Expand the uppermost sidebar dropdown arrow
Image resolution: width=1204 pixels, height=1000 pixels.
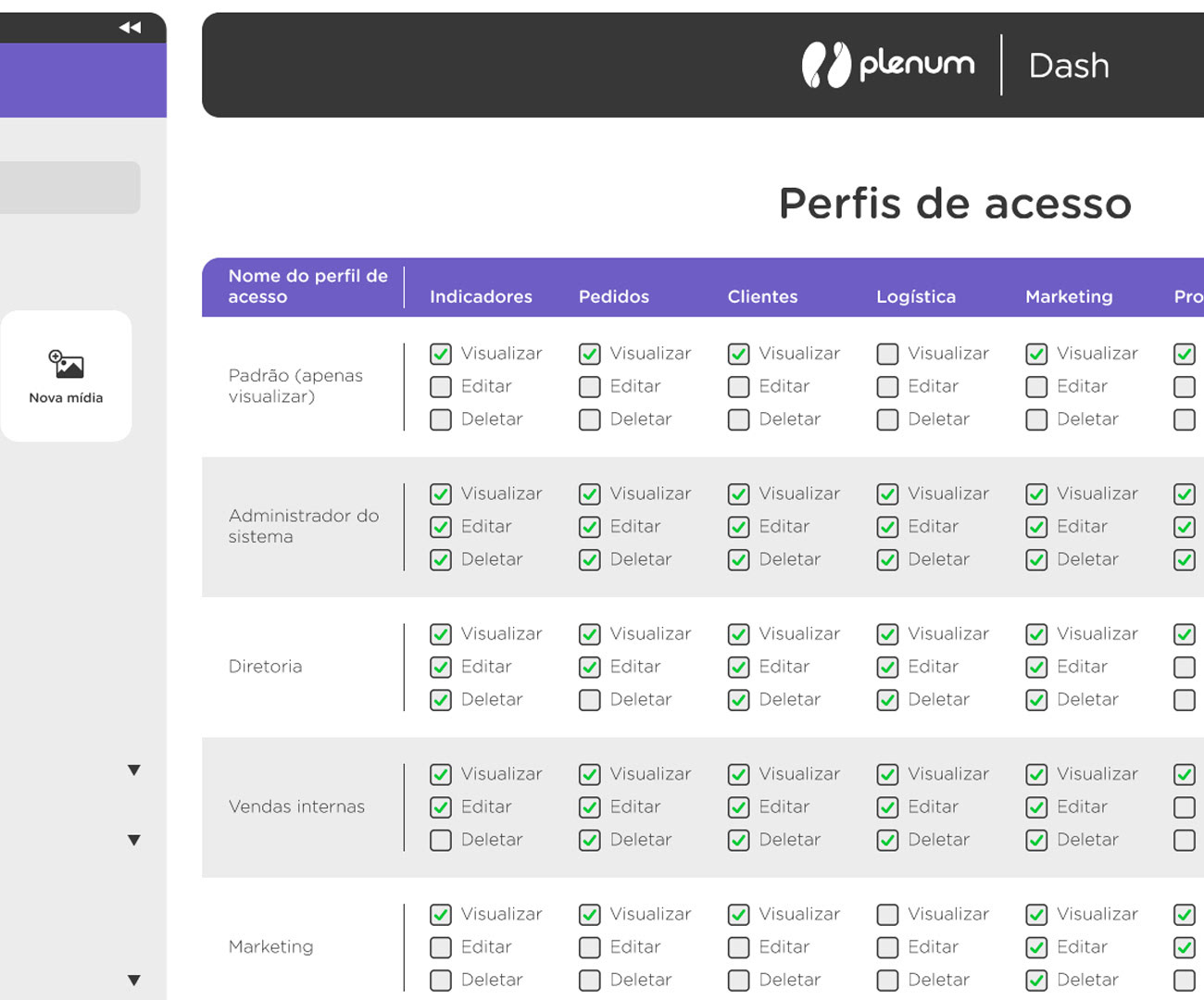pyautogui.click(x=134, y=770)
